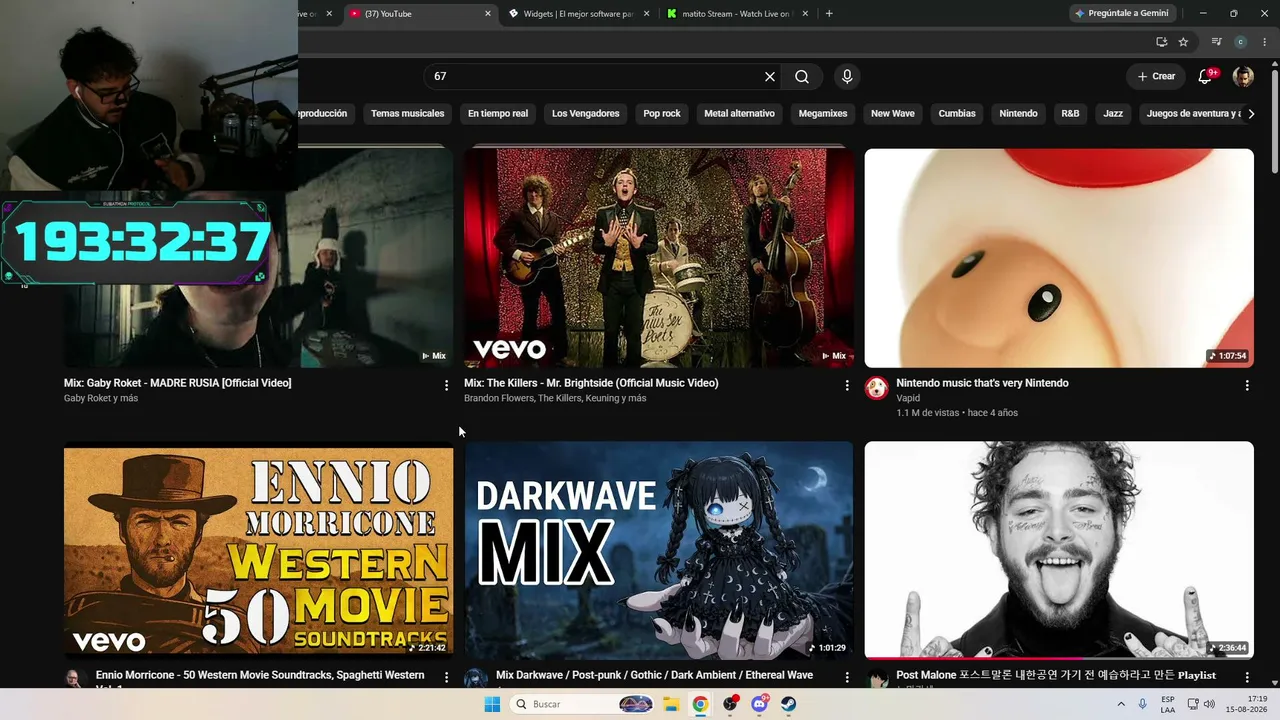The width and height of the screenshot is (1280, 720).
Task: Filter by Metal alternativo chip
Action: (x=739, y=114)
